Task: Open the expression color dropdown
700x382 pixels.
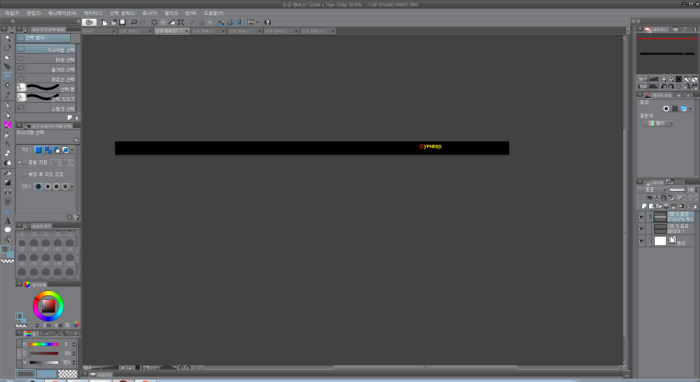Action: (x=658, y=123)
